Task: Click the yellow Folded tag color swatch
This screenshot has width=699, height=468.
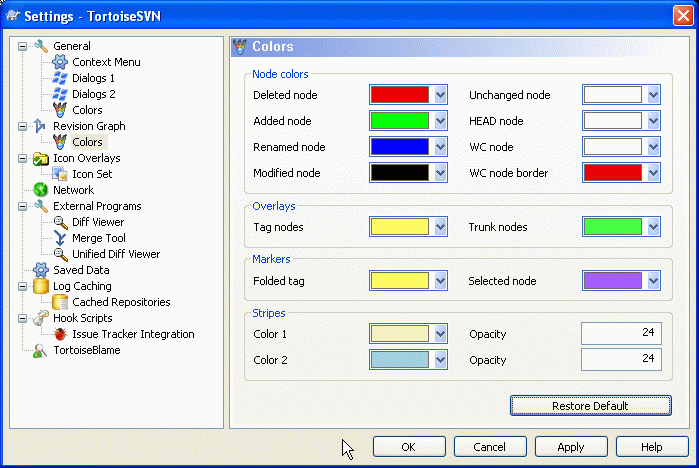Action: 400,281
